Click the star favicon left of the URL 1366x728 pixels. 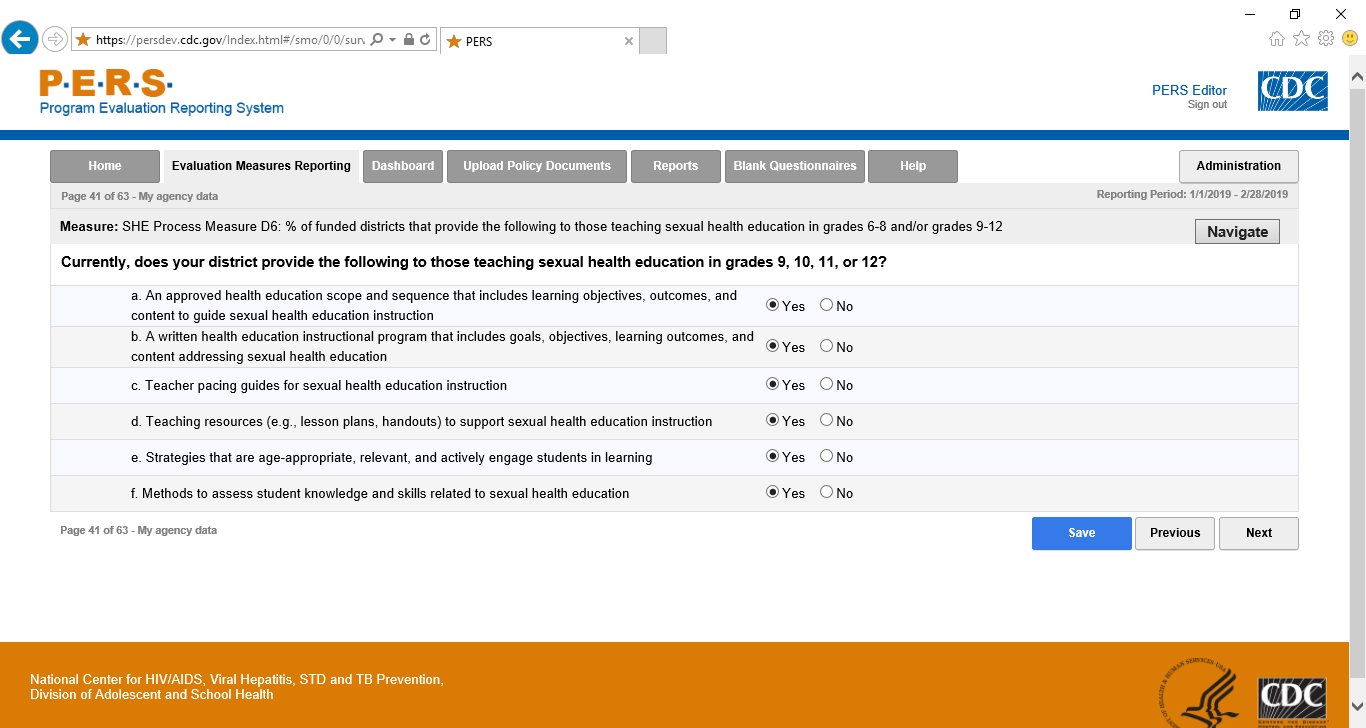83,40
